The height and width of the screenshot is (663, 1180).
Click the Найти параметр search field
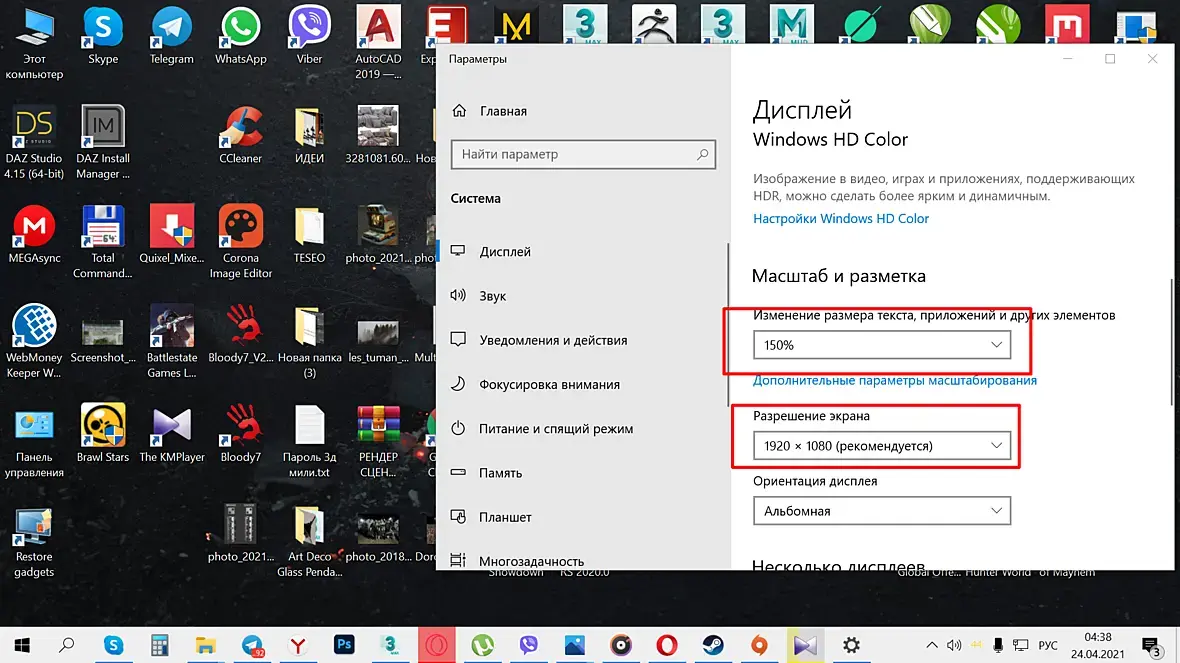[583, 154]
